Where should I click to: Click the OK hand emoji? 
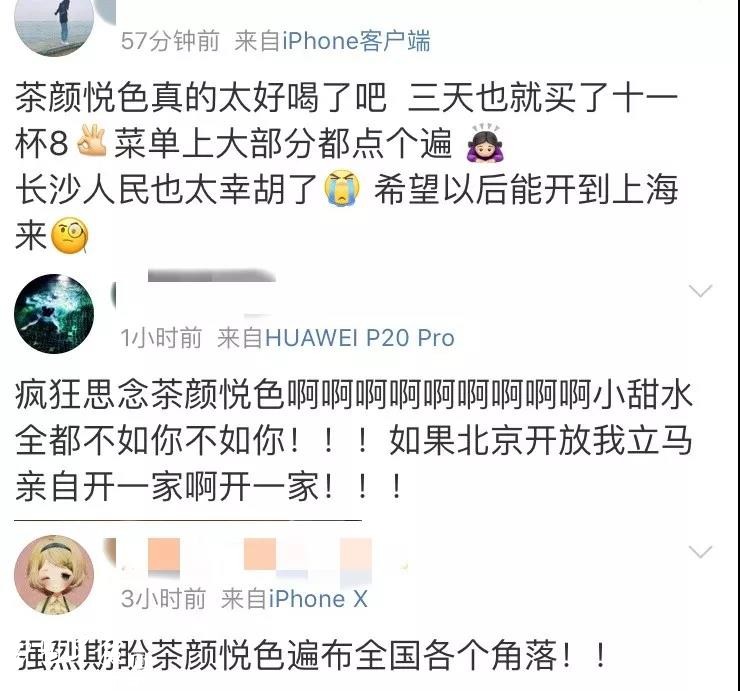pyautogui.click(x=91, y=141)
